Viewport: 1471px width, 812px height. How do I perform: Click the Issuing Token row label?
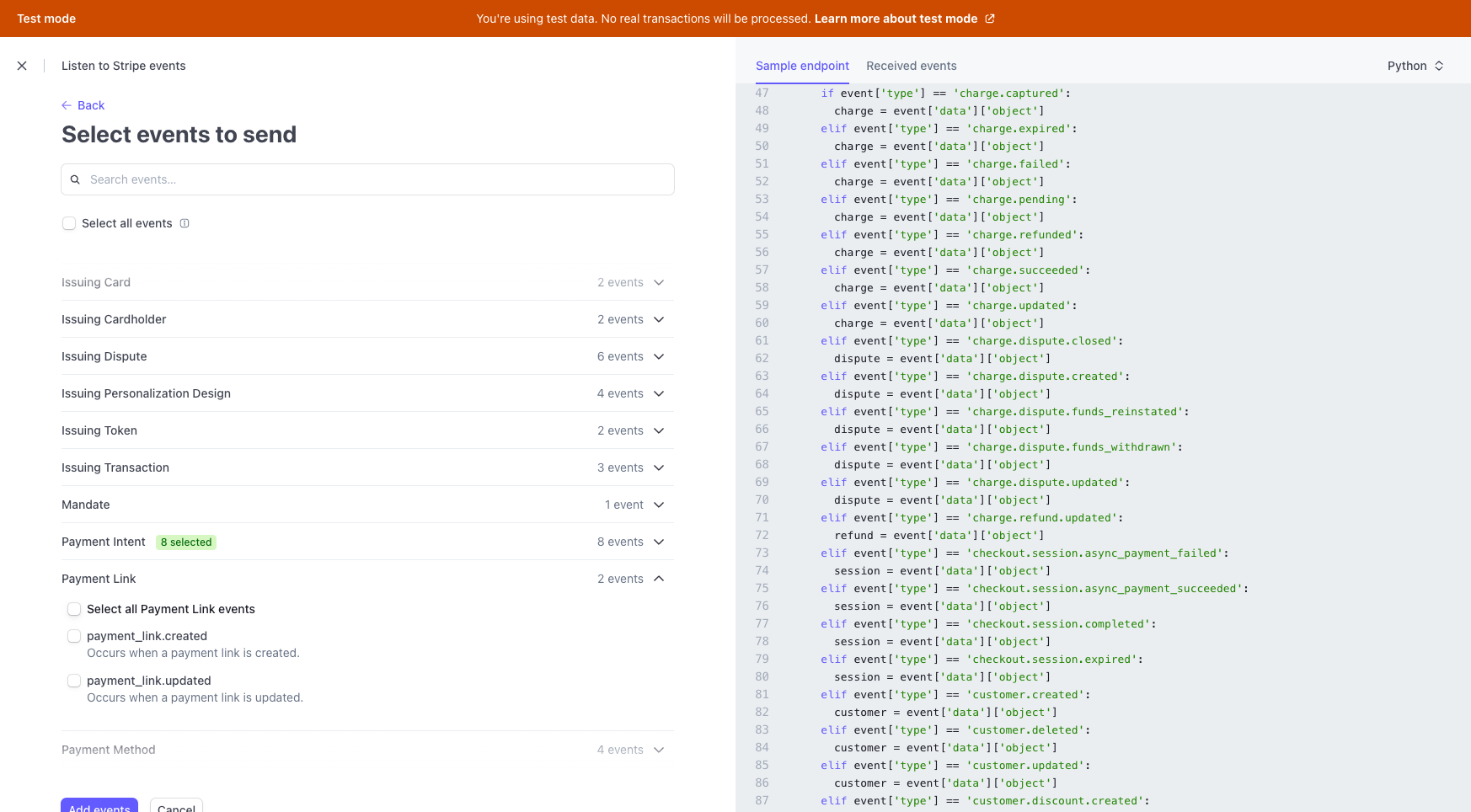(x=99, y=430)
